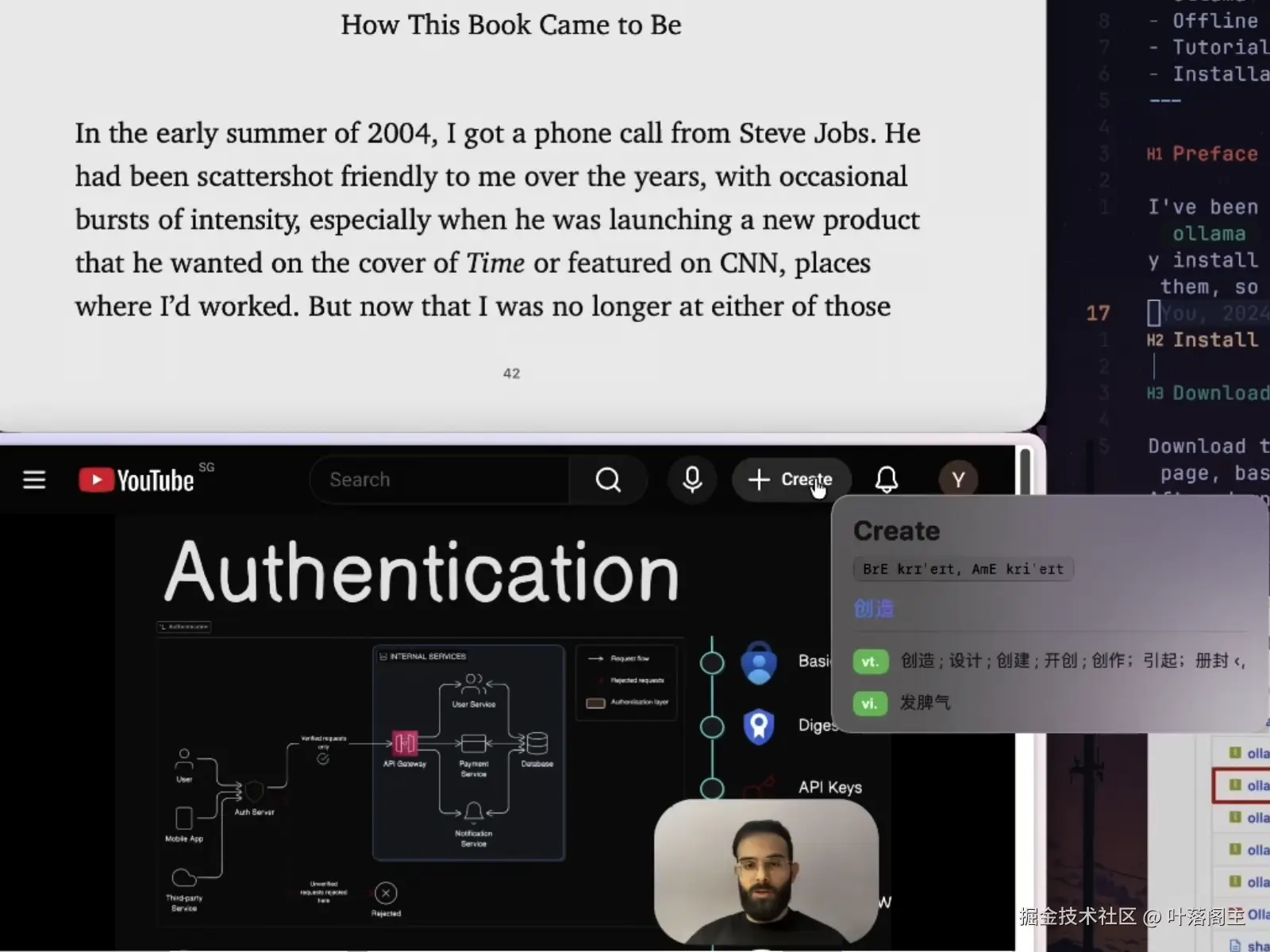Click the Create button on YouTube

point(791,479)
